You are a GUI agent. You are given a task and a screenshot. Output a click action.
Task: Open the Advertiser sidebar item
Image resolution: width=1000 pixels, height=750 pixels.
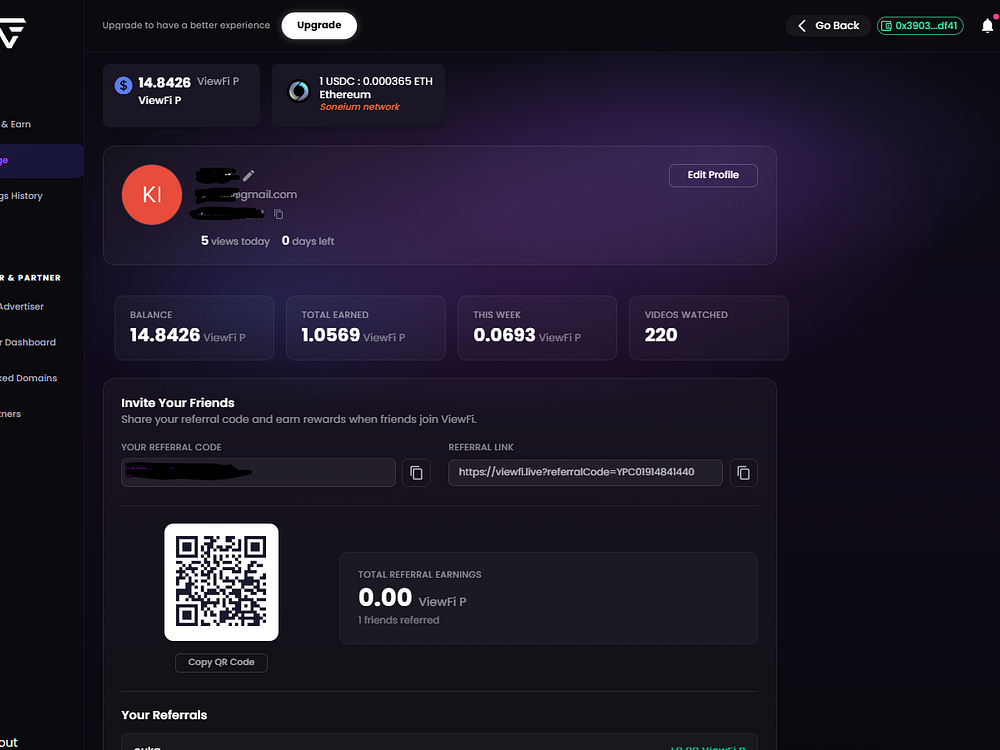(x=22, y=307)
